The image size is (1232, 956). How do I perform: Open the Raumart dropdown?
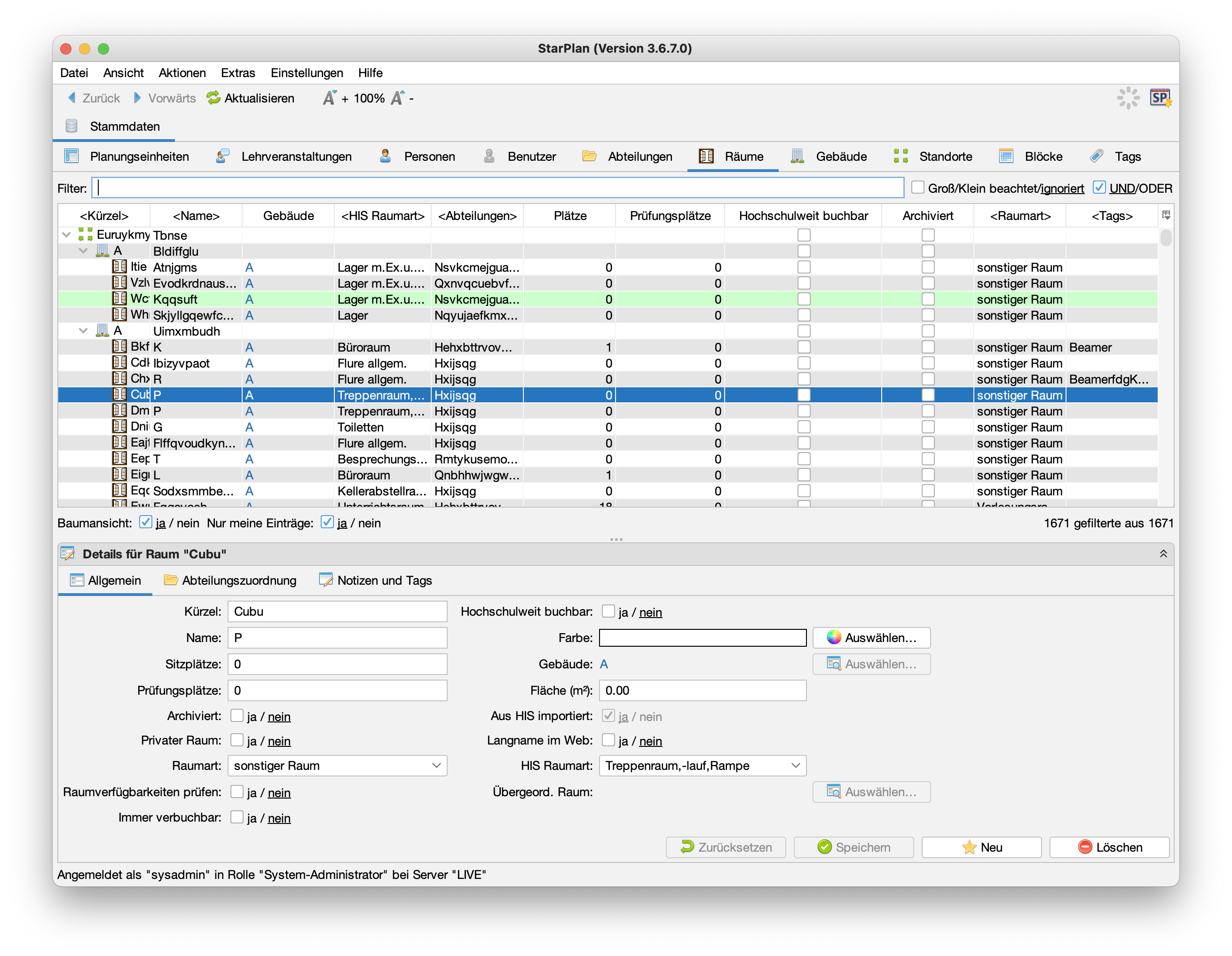tap(337, 766)
